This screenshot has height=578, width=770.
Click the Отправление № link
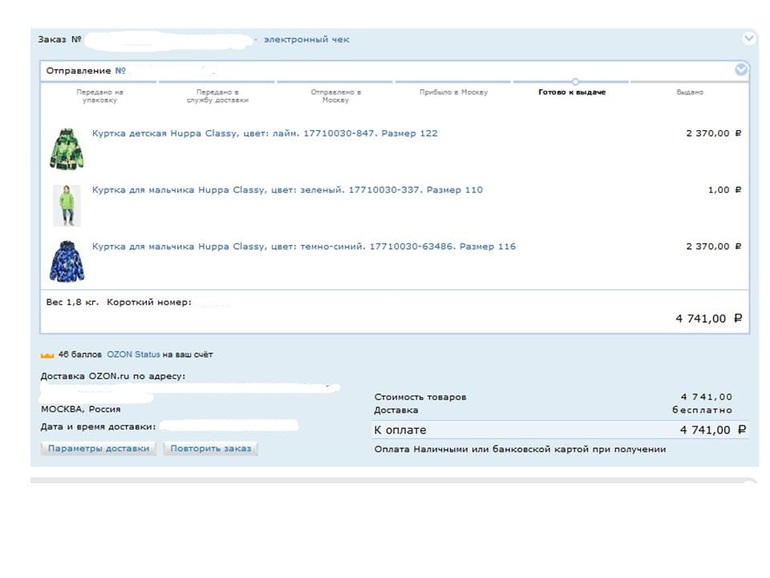[x=120, y=71]
